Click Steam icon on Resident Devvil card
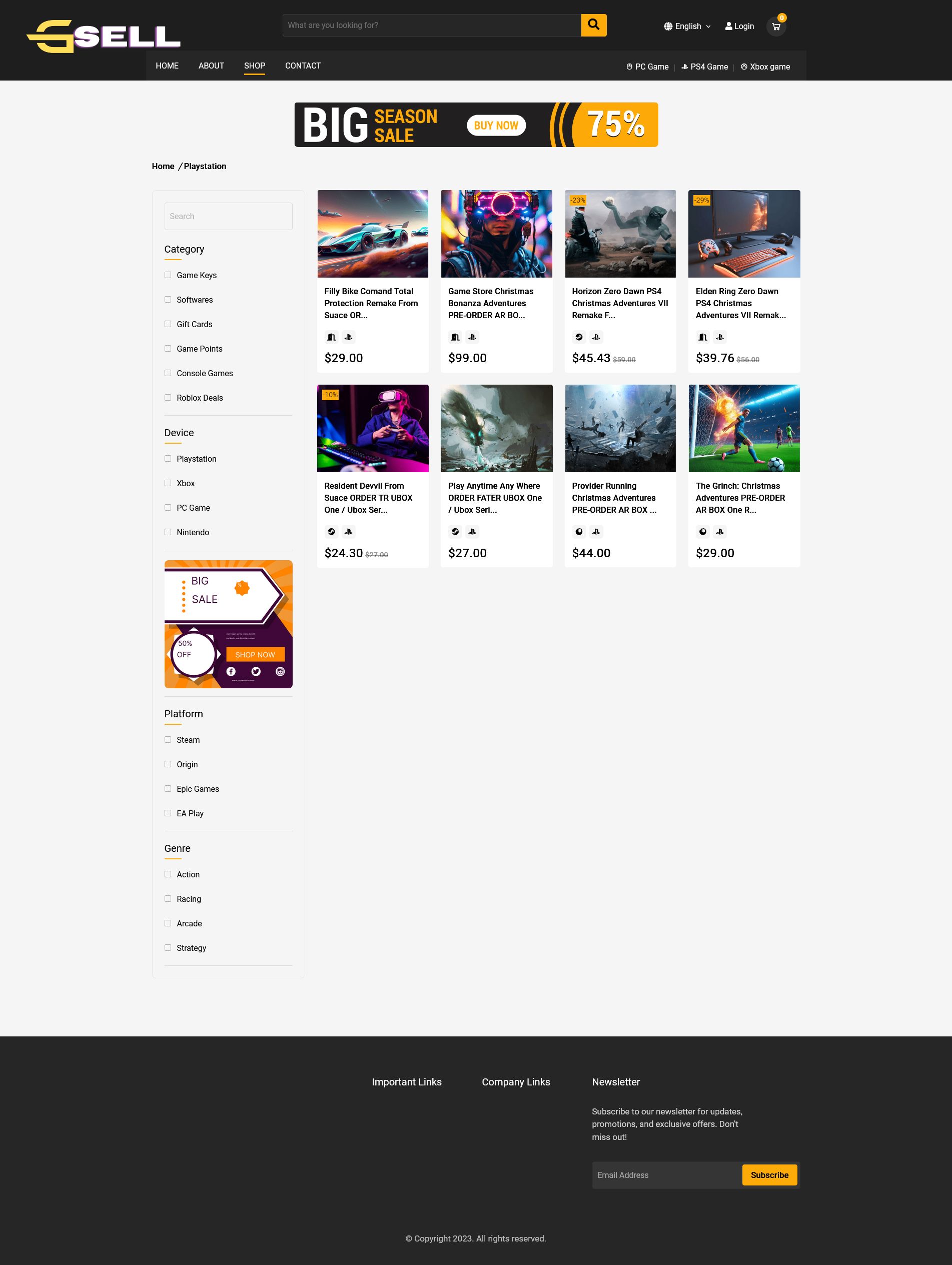952x1265 pixels. coord(331,532)
